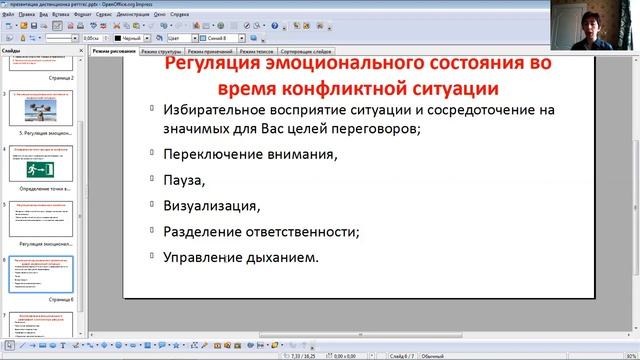The height and width of the screenshot is (360, 640).
Task: Select slide 4 thumbnail with exit sign
Action: 41,163
